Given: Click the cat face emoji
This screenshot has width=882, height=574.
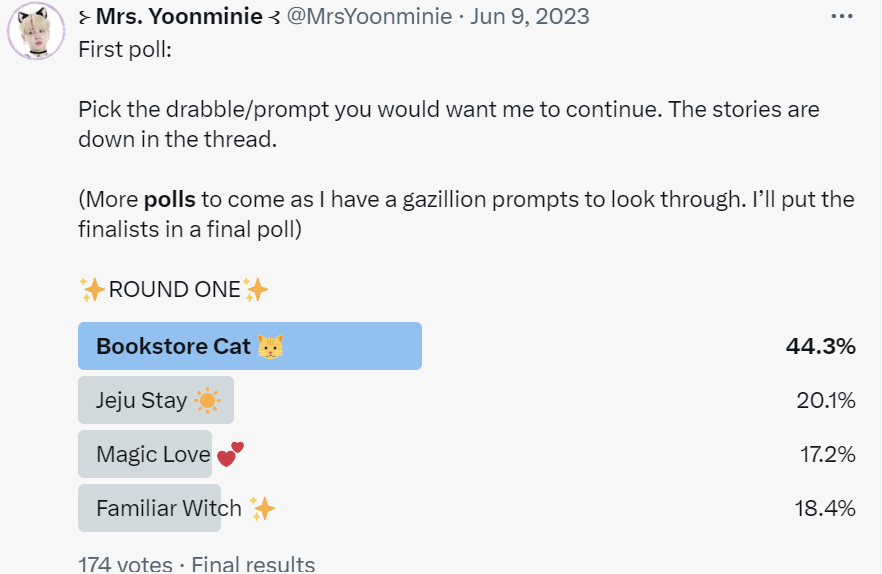Looking at the screenshot, I should coord(271,346).
